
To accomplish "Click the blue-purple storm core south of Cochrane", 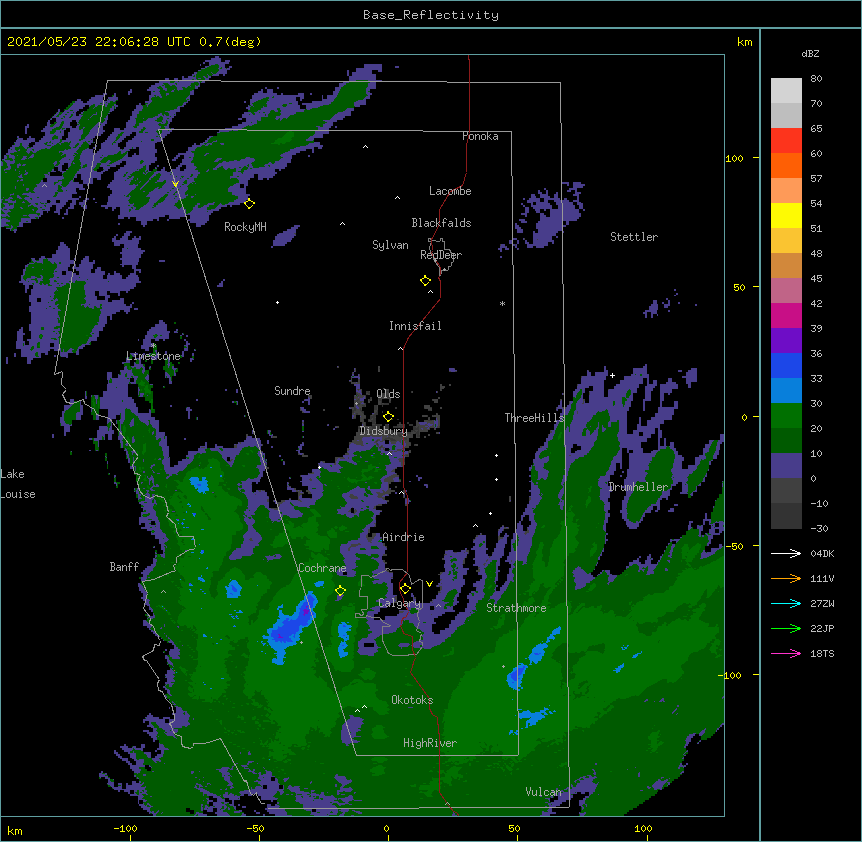I will coord(291,625).
